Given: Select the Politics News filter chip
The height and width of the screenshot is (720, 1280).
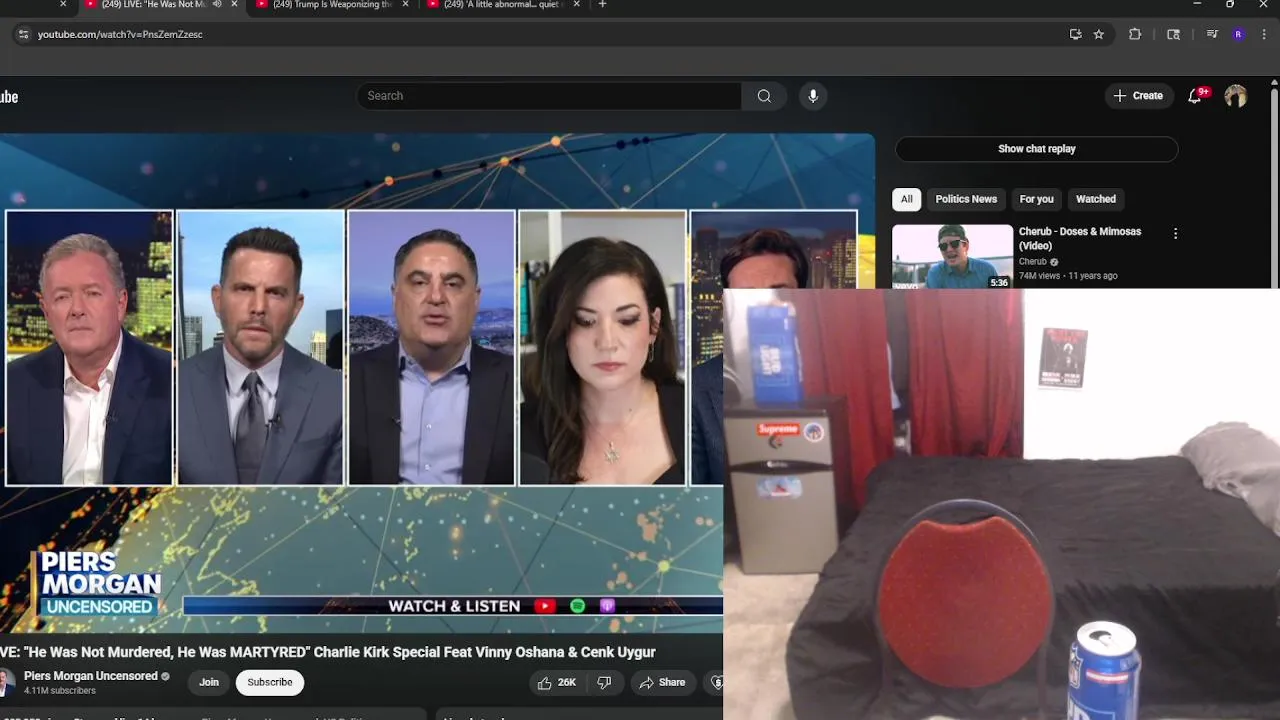Looking at the screenshot, I should coord(966,199).
